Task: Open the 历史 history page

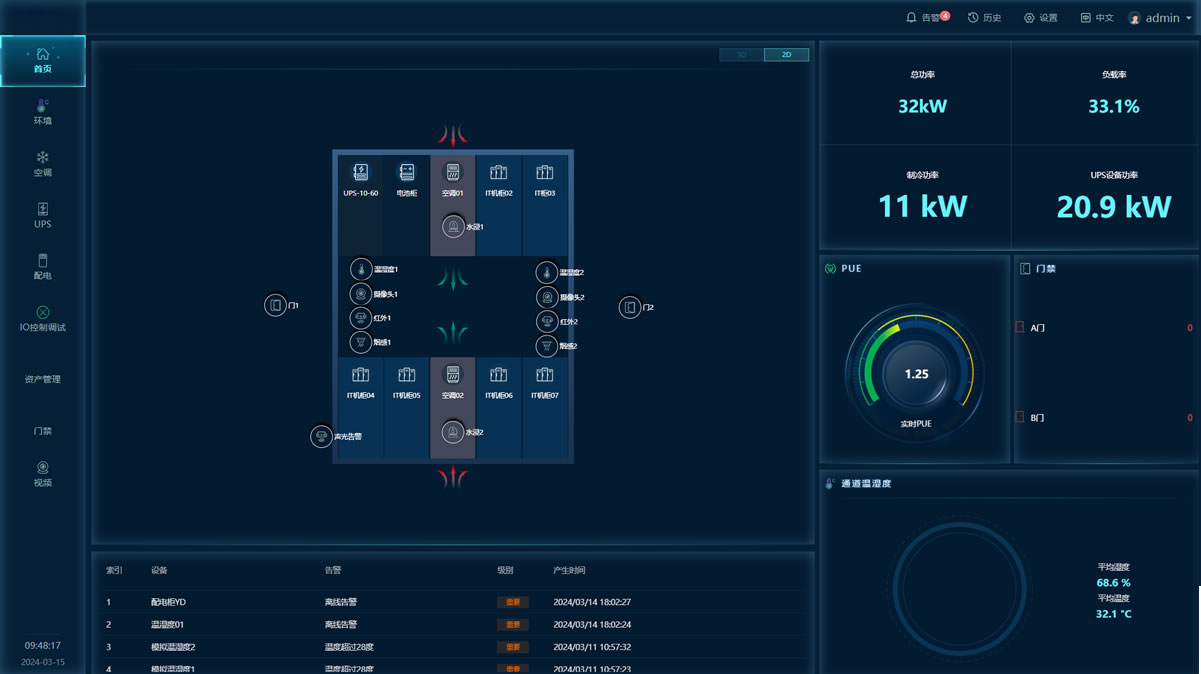Action: pyautogui.click(x=984, y=18)
